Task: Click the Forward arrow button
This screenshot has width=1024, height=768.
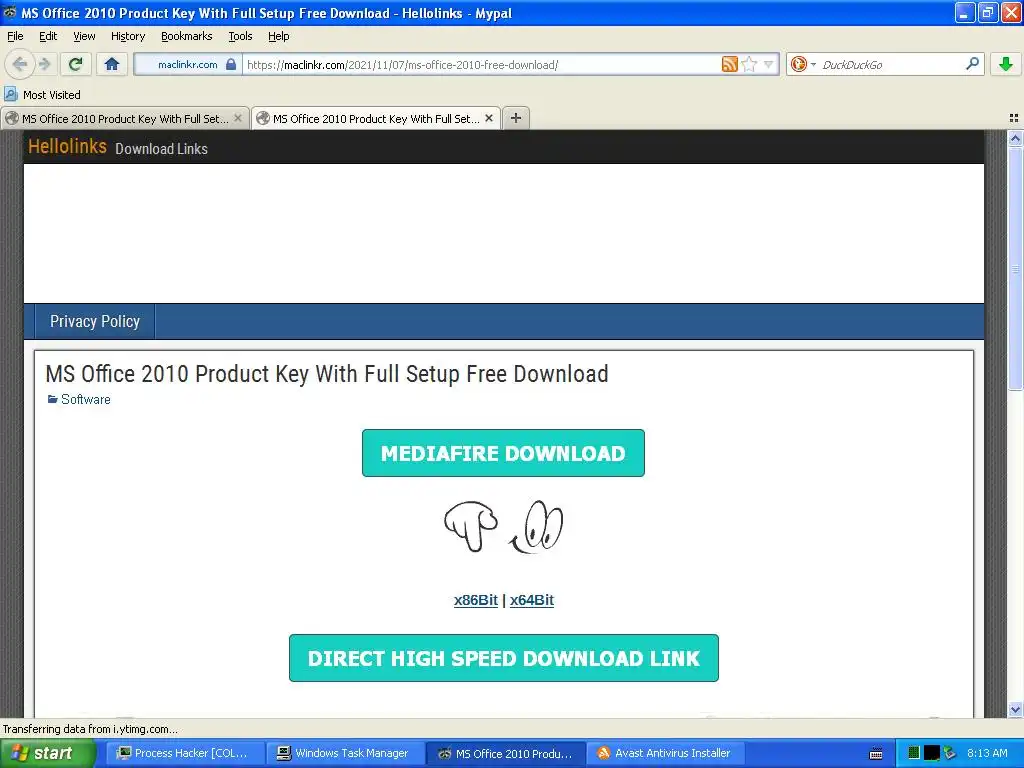Action: coord(44,64)
